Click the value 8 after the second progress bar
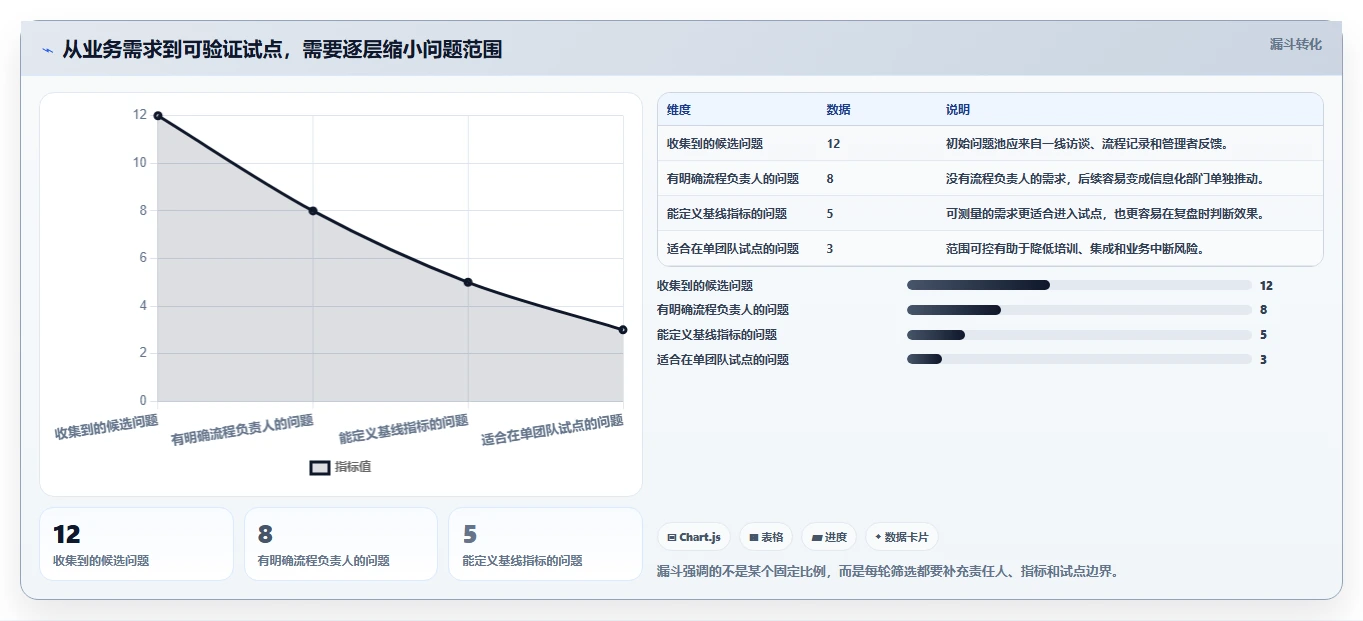The image size is (1363, 621). (1264, 310)
